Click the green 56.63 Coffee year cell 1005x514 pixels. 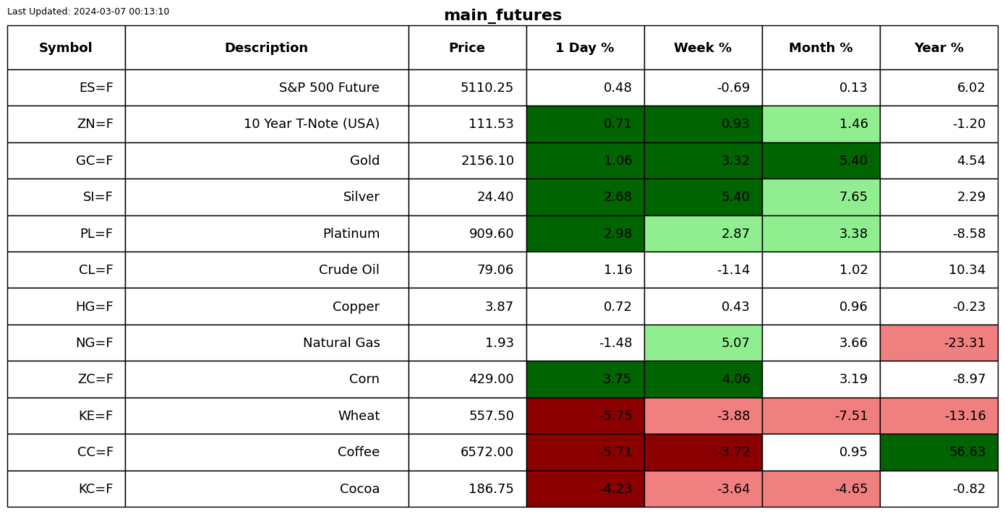pyautogui.click(x=938, y=452)
